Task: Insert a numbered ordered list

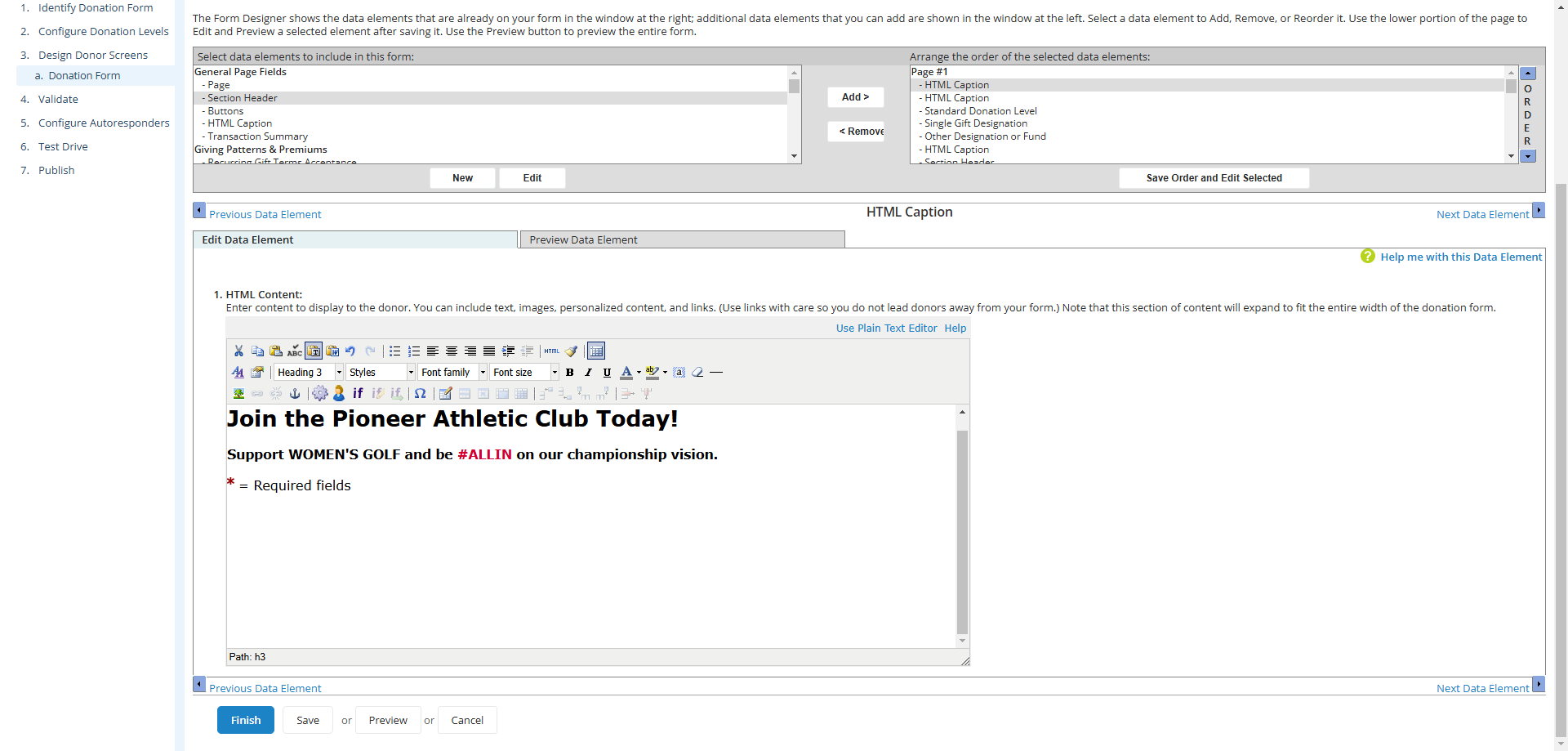Action: coord(414,351)
